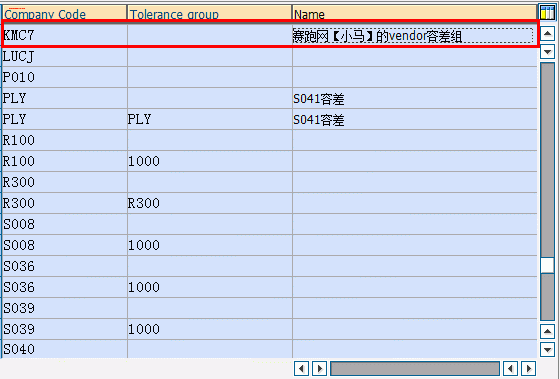Click the vertical scrollbar thumb
Screen dimensions: 560x379
[547, 265]
